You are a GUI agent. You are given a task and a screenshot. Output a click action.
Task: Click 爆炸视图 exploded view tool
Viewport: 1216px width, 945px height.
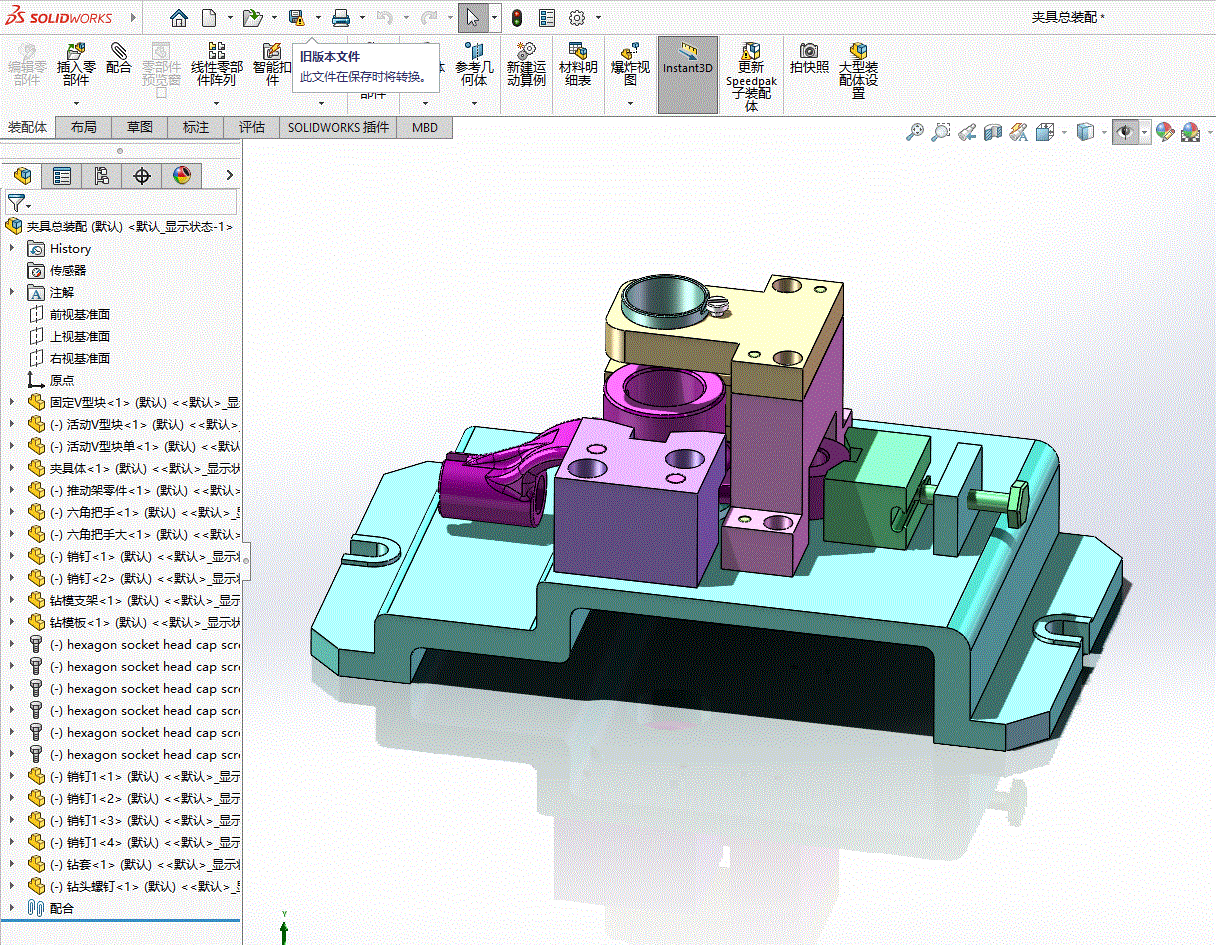[630, 64]
